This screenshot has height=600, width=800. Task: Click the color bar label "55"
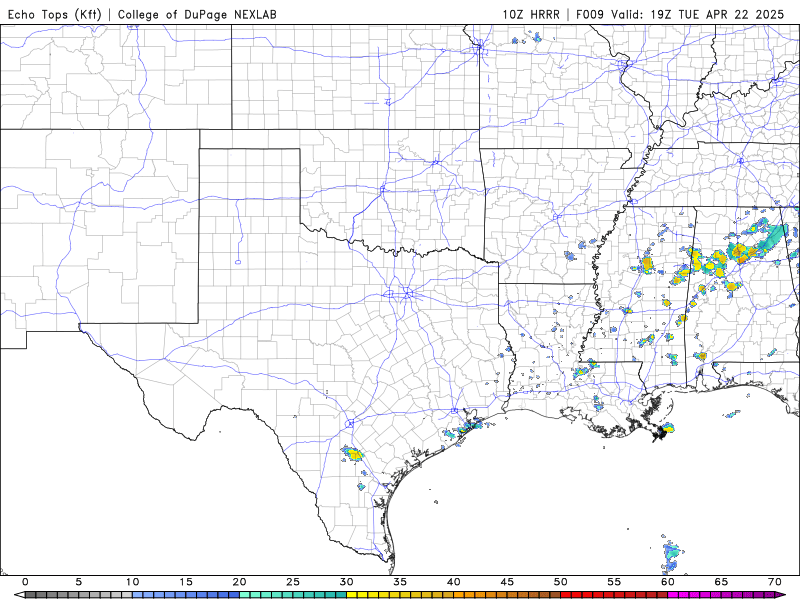click(614, 582)
